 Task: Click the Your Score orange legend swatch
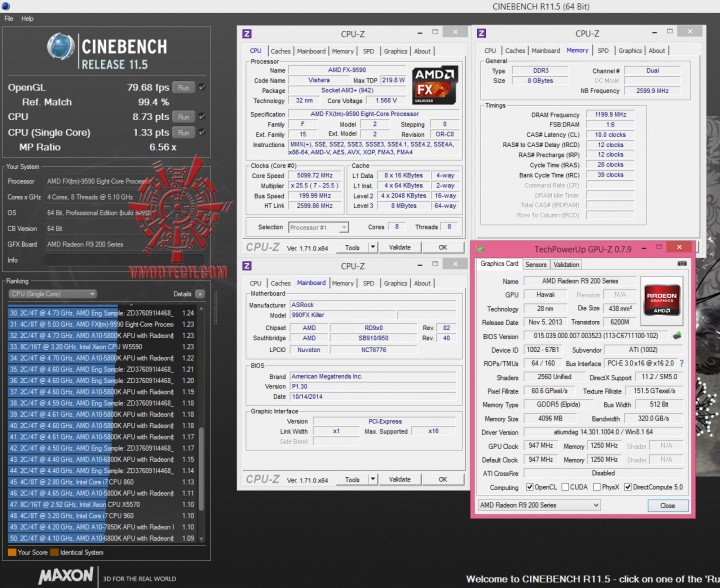tap(12, 552)
